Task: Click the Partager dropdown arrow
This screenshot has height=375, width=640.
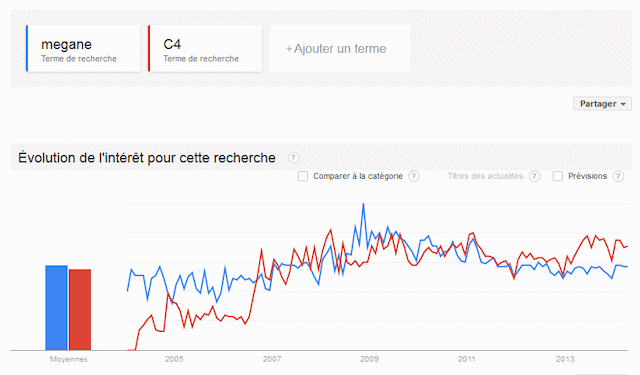Action: click(623, 104)
